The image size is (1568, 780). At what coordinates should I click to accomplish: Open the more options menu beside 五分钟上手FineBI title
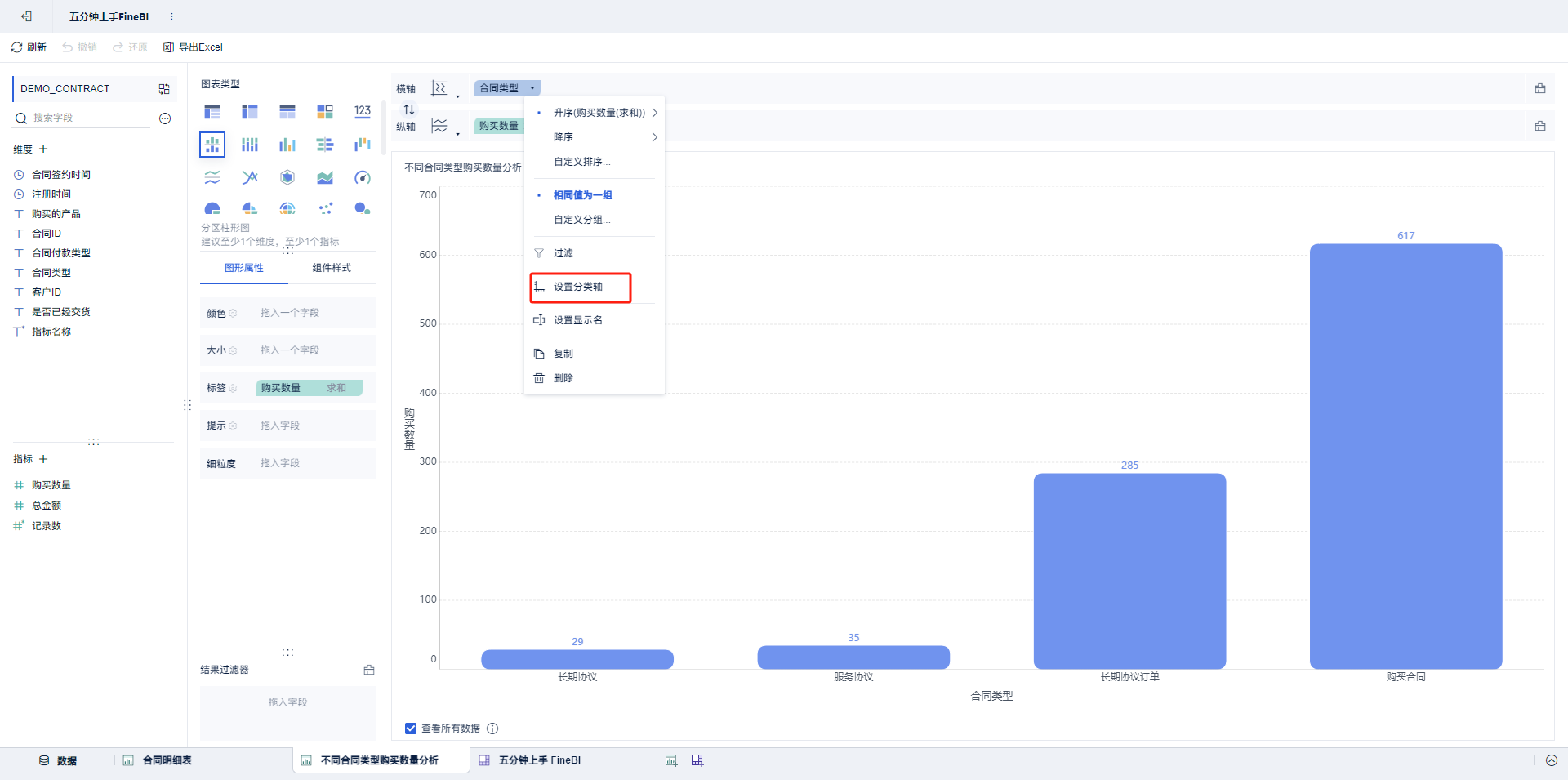[x=171, y=16]
